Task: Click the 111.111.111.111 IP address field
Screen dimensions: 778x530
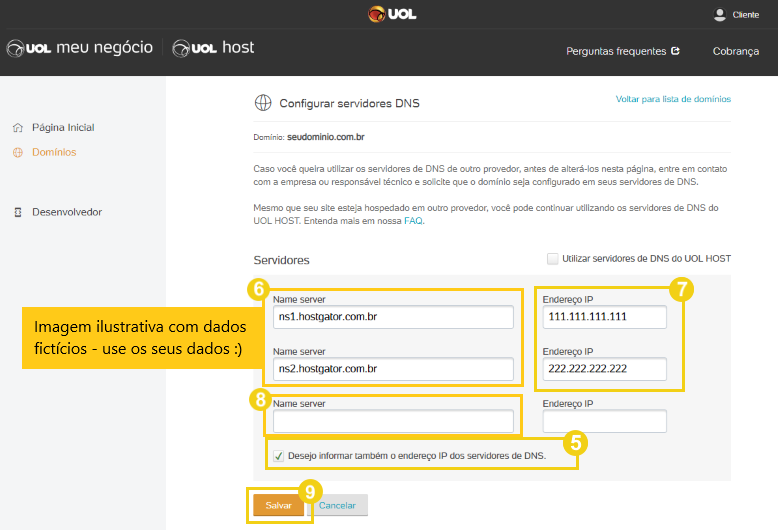Action: [x=604, y=317]
